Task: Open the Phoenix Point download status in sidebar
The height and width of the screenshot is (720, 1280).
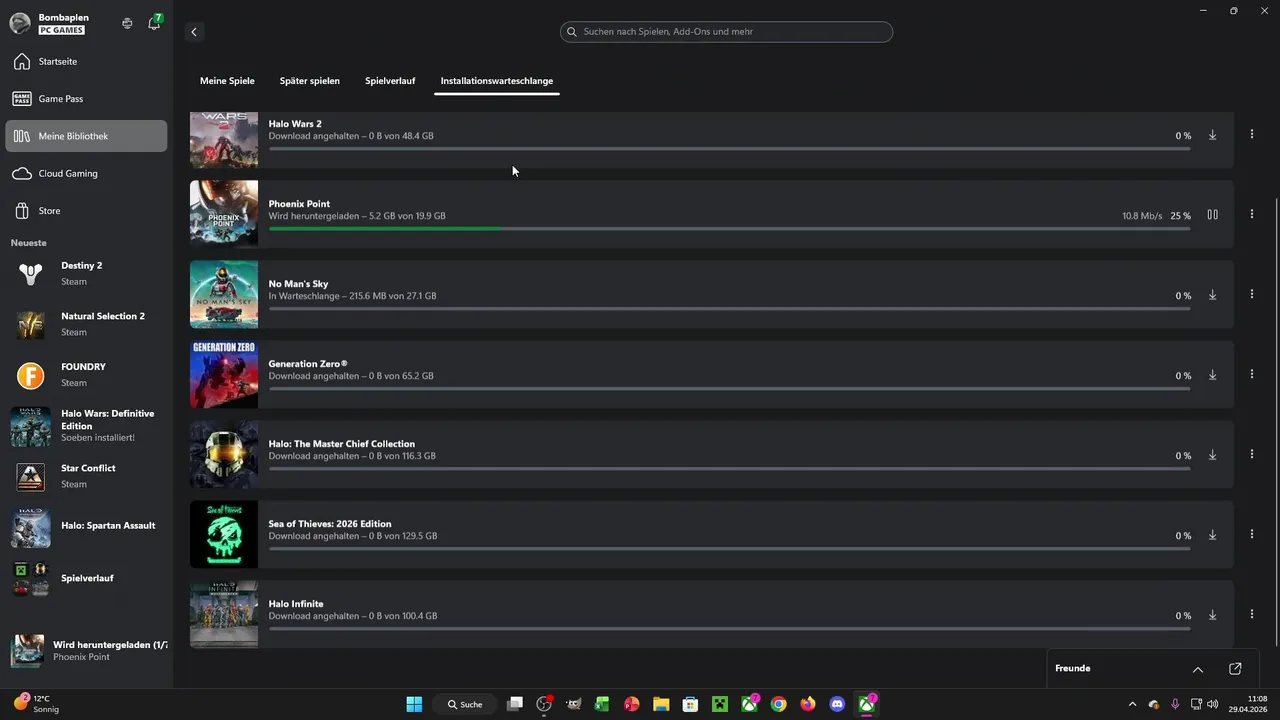Action: click(x=87, y=651)
